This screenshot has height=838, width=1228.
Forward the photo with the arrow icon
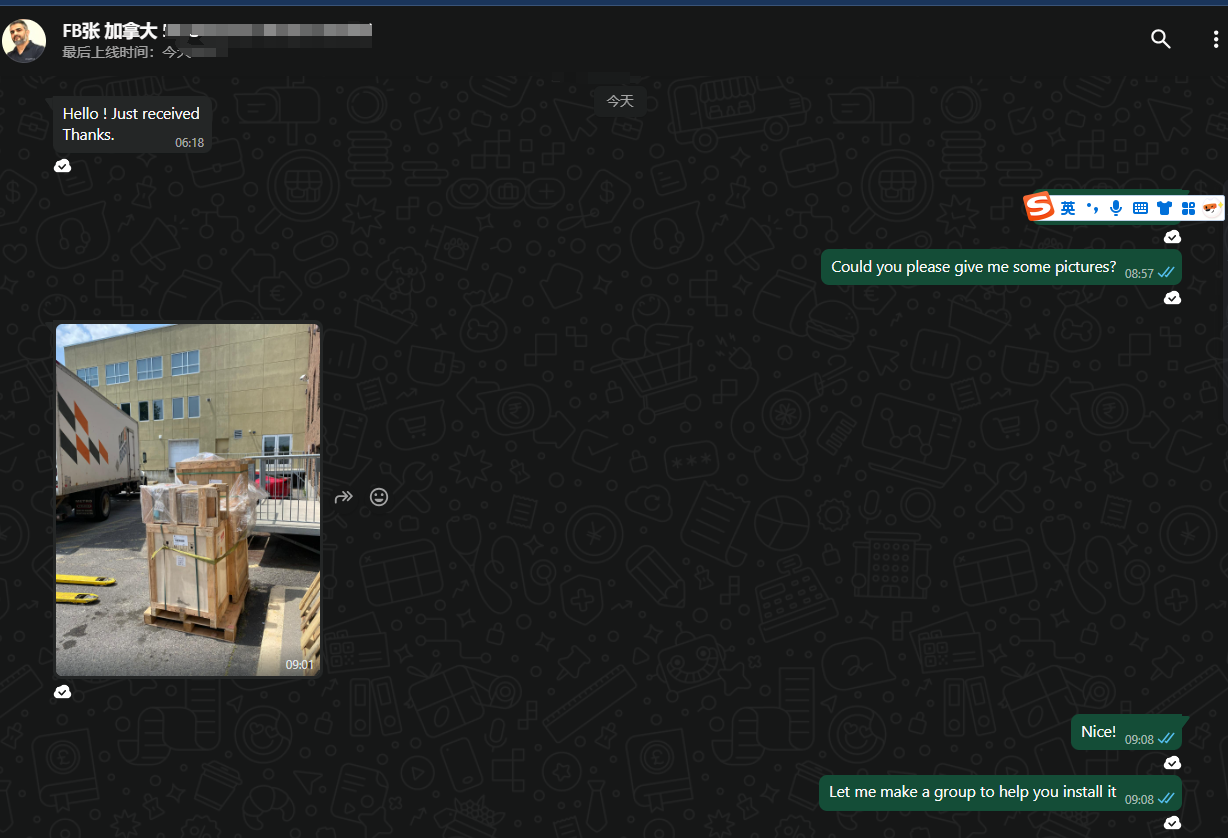pyautogui.click(x=343, y=496)
